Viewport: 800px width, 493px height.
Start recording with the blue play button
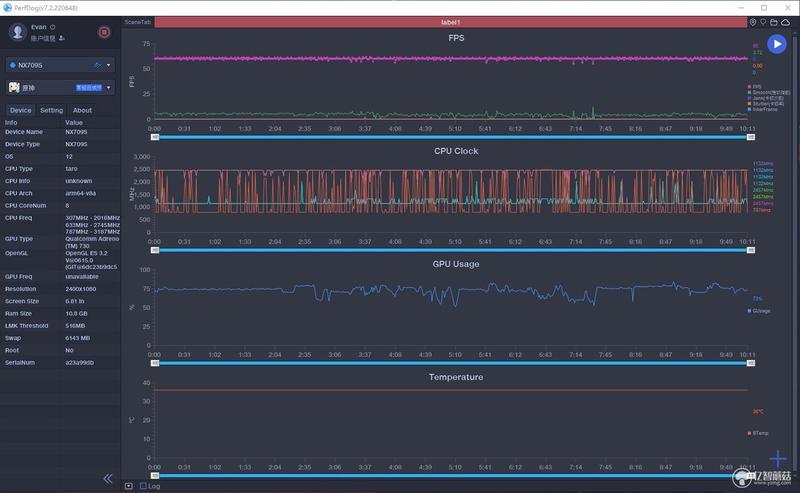[x=777, y=44]
